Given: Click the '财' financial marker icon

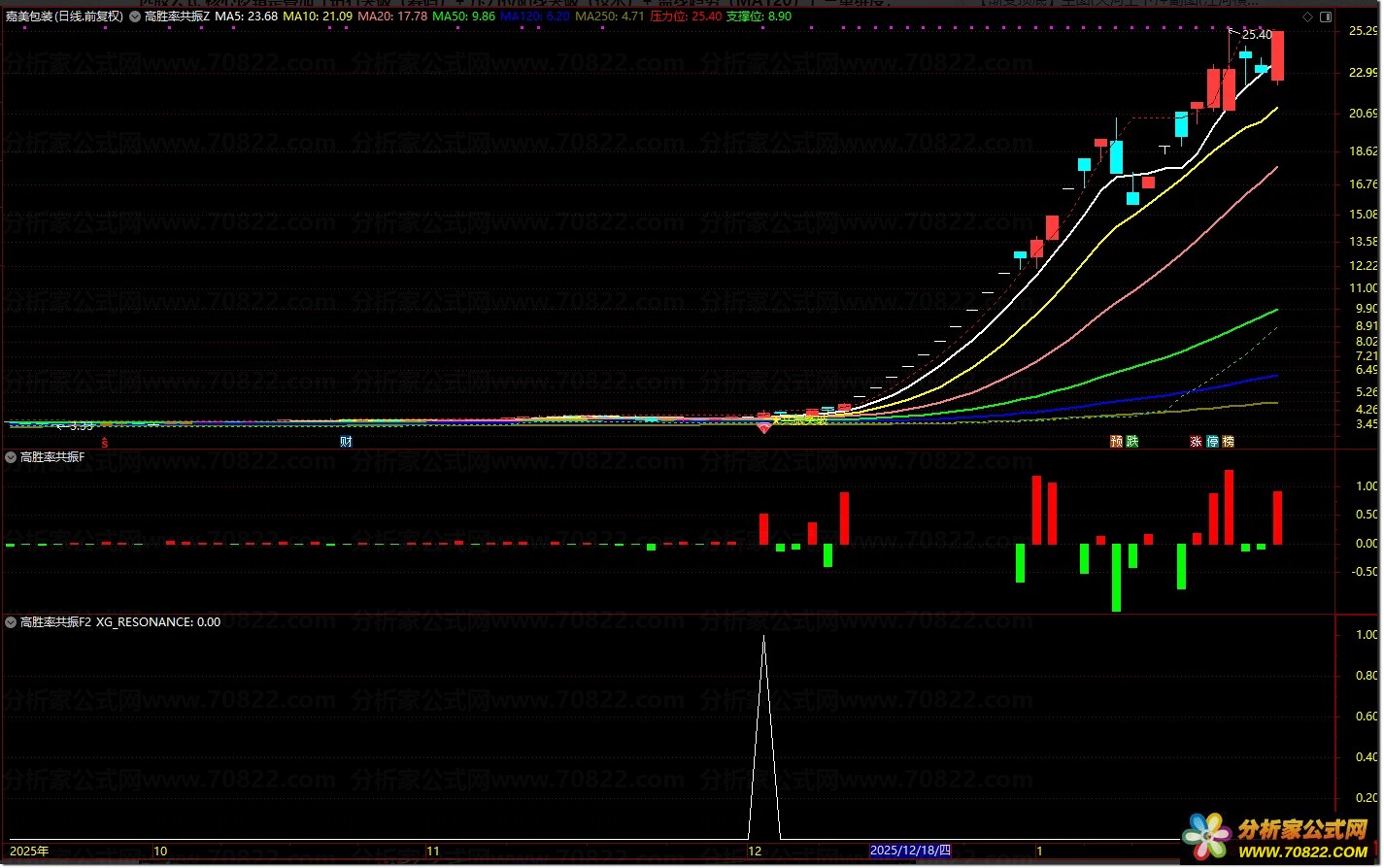Looking at the screenshot, I should (345, 442).
